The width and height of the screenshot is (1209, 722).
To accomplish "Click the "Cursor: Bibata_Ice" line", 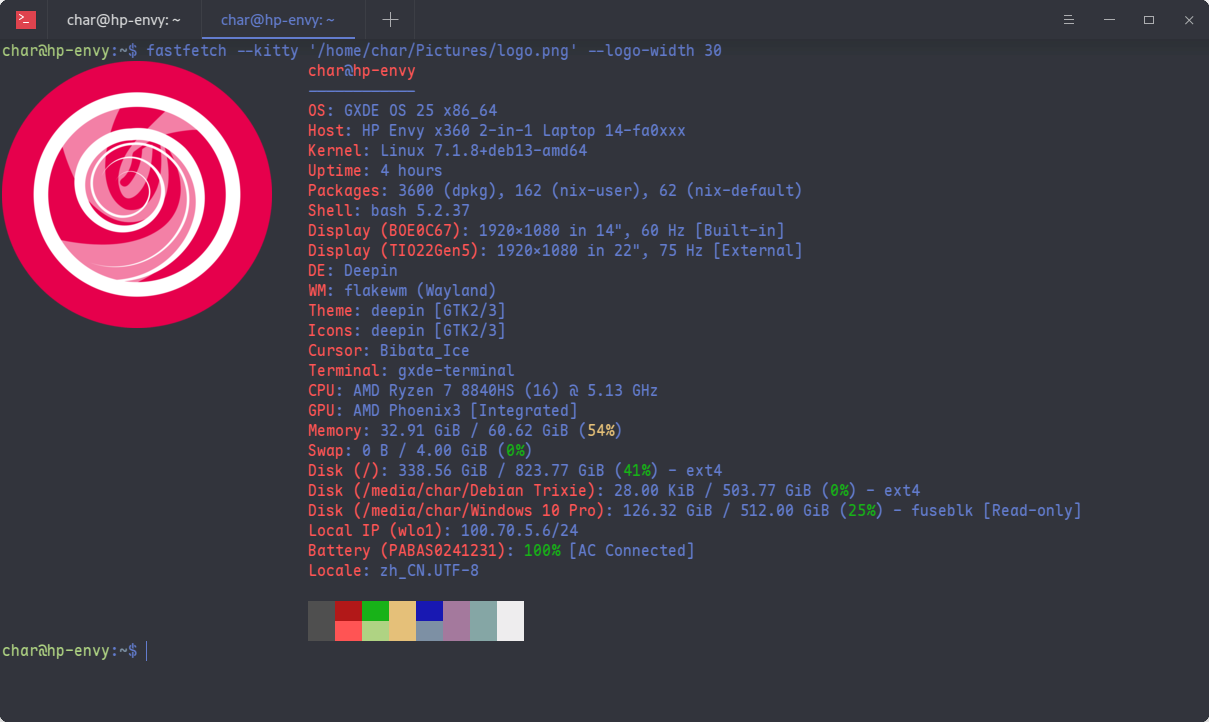I will tap(389, 351).
